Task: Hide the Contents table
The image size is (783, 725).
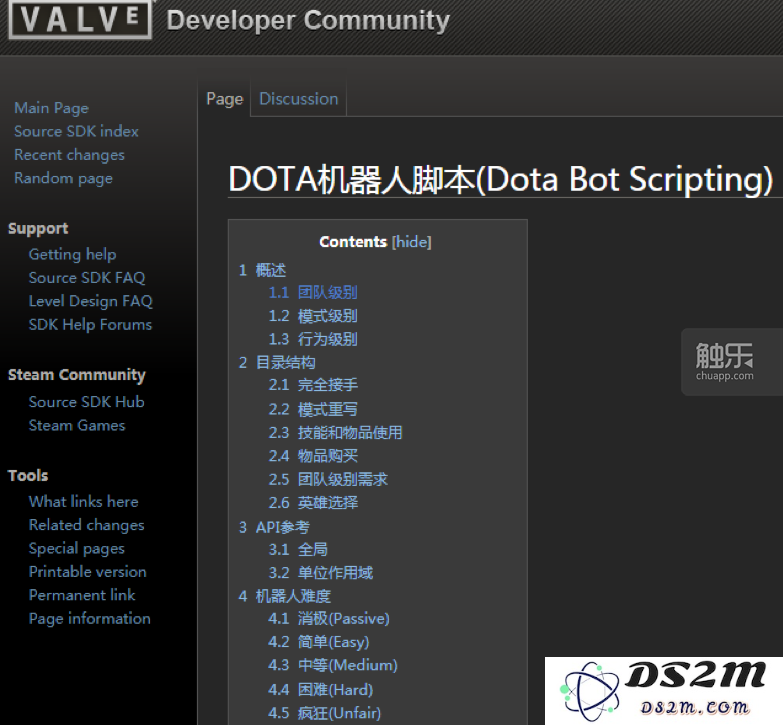Action: (x=411, y=242)
